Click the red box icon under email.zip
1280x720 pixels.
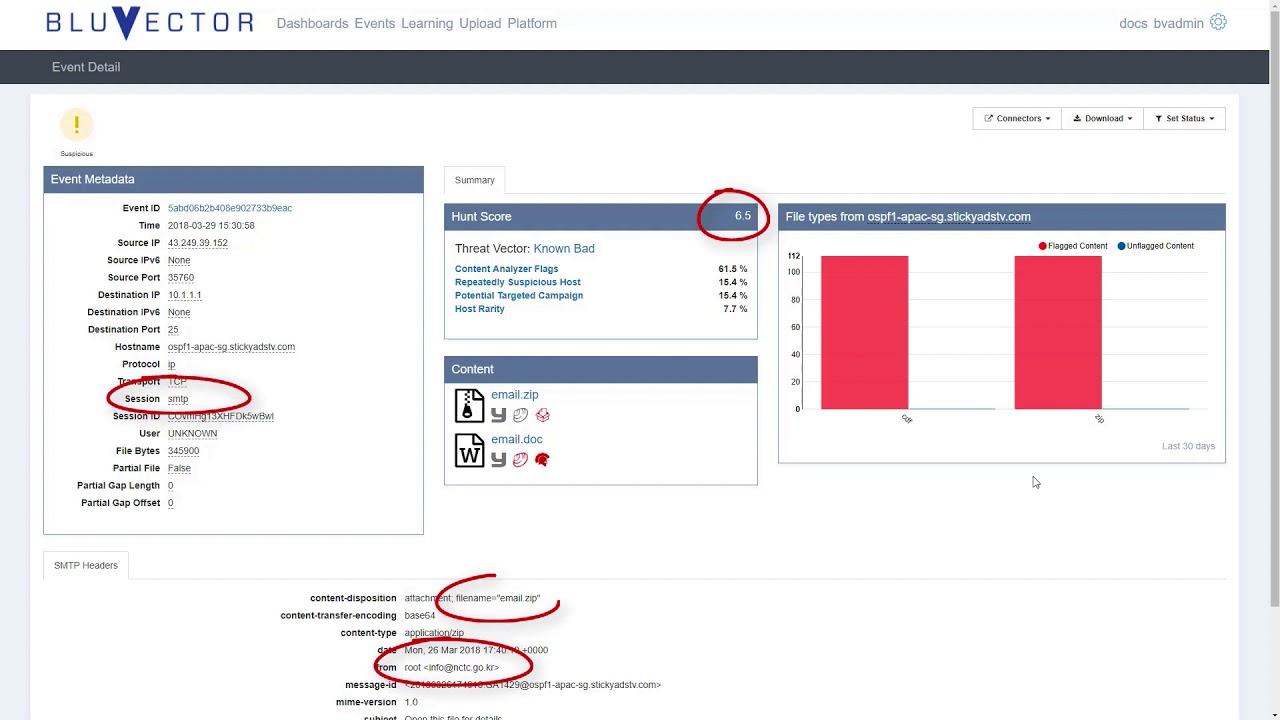pyautogui.click(x=542, y=415)
